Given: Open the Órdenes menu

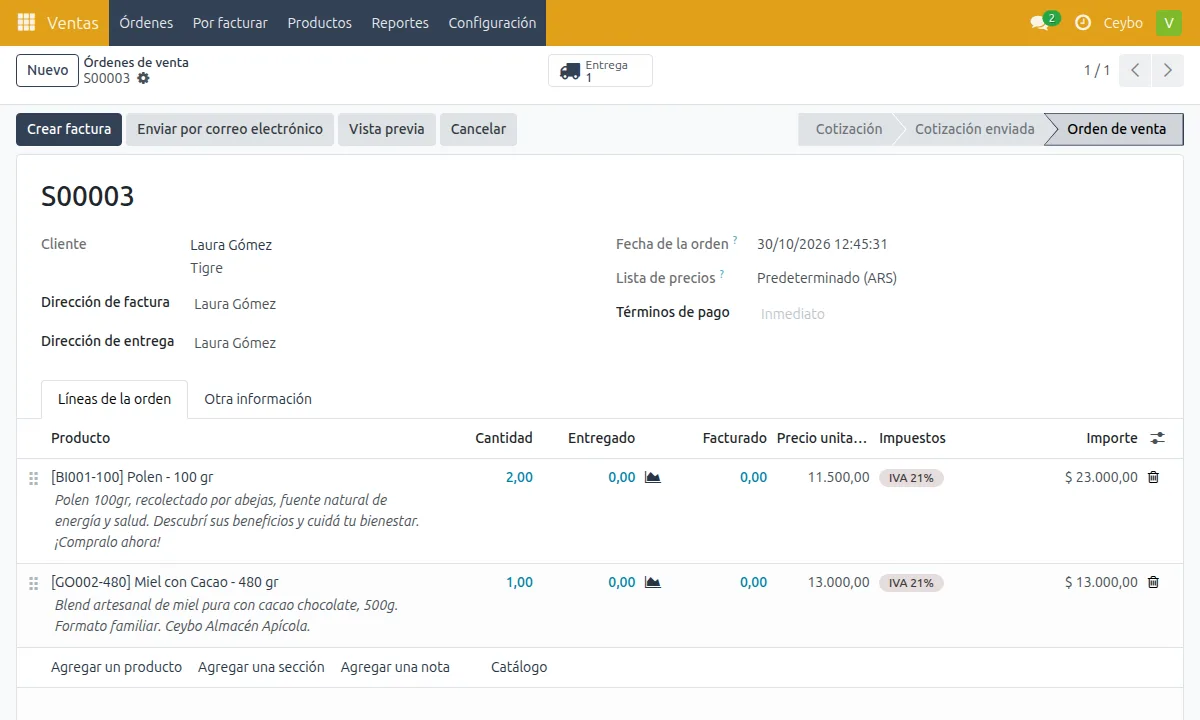Looking at the screenshot, I should pos(146,23).
